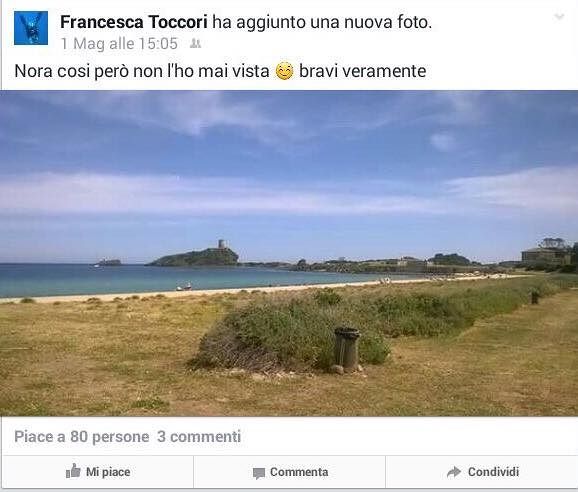The height and width of the screenshot is (492, 578).
Task: Open the 3 commenti link
Action: [x=199, y=437]
